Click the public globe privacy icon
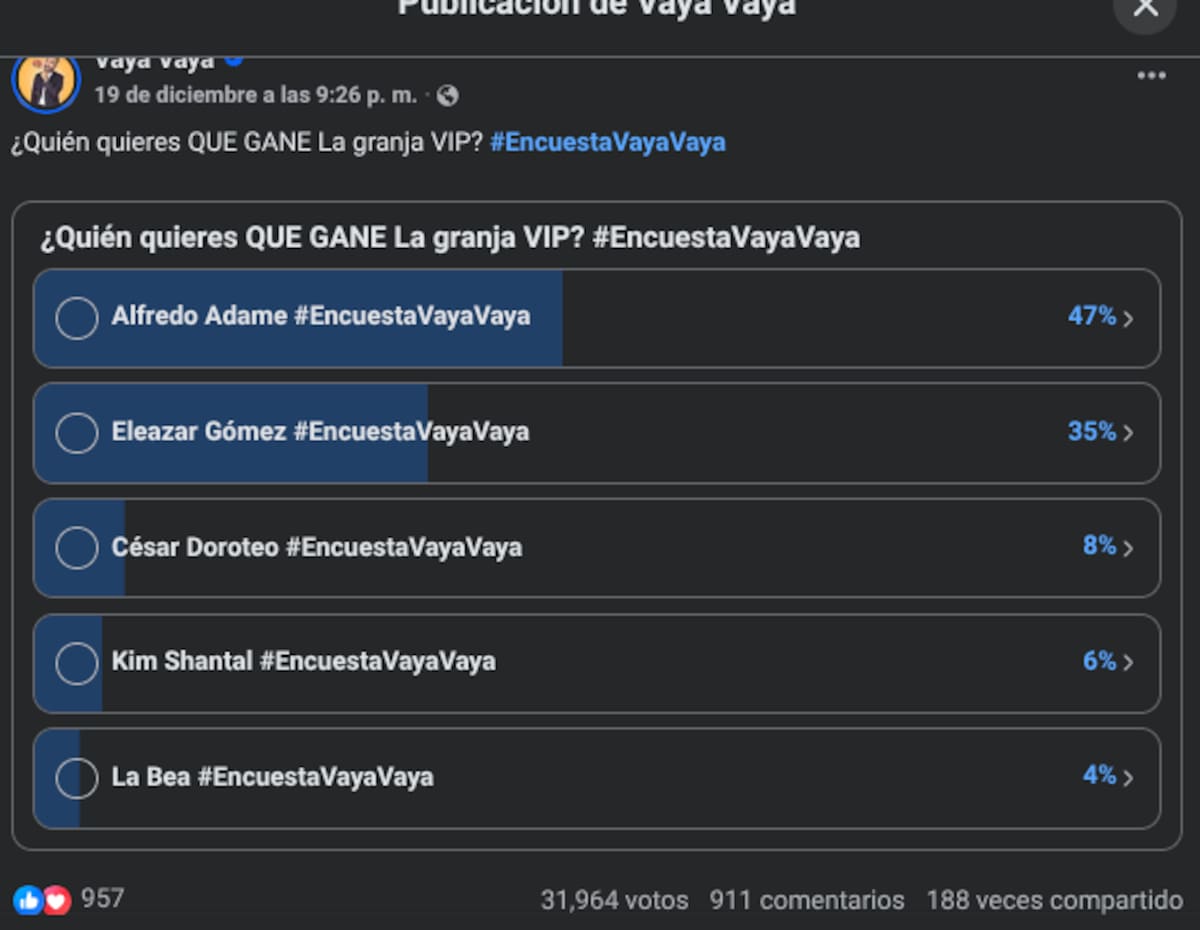Image resolution: width=1200 pixels, height=930 pixels. (448, 96)
